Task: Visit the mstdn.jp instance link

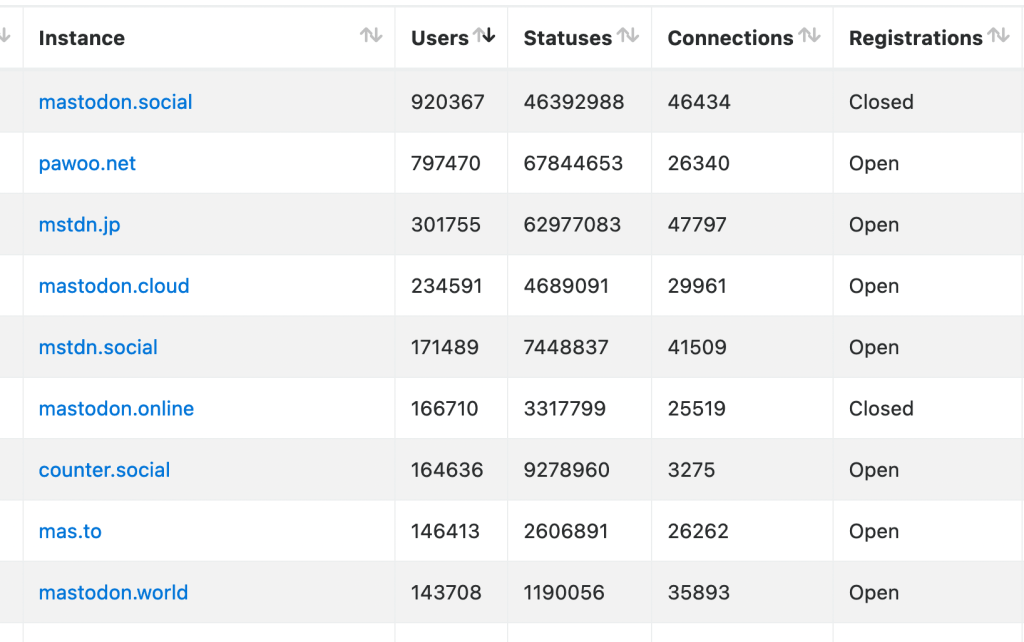Action: pos(79,225)
